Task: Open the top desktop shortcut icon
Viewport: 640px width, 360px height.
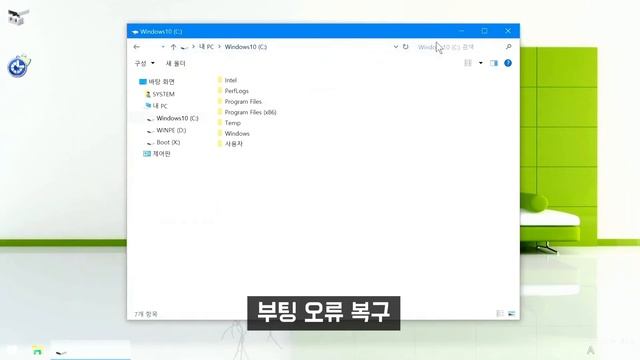Action: (x=18, y=17)
